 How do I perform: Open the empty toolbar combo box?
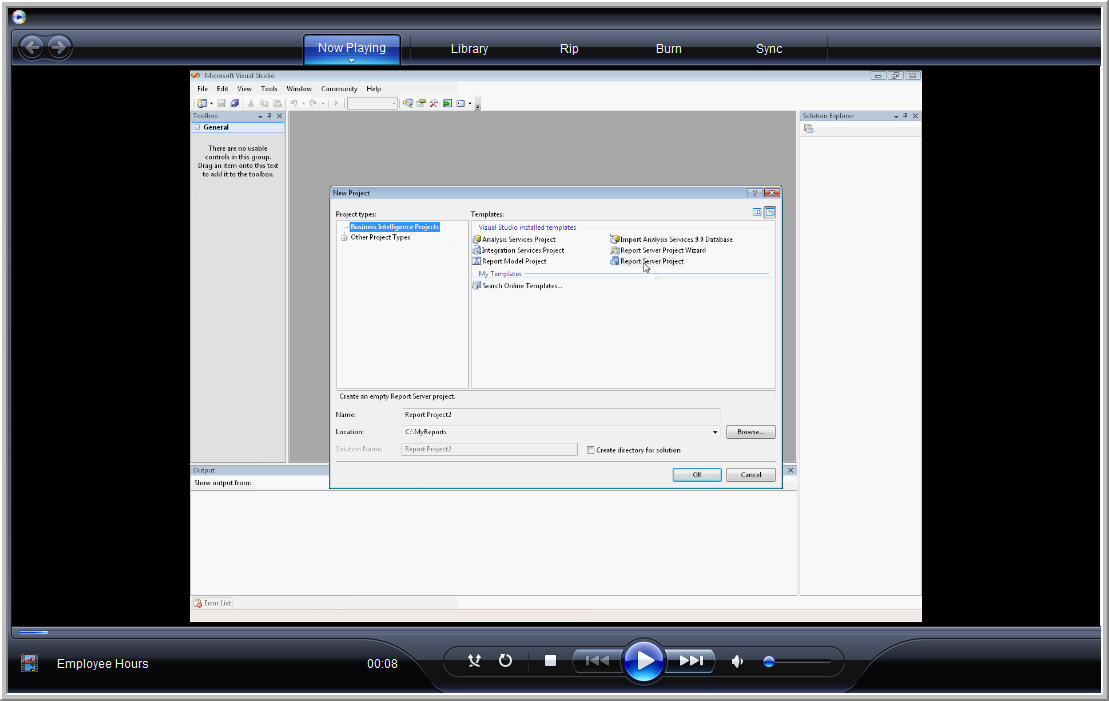point(373,103)
